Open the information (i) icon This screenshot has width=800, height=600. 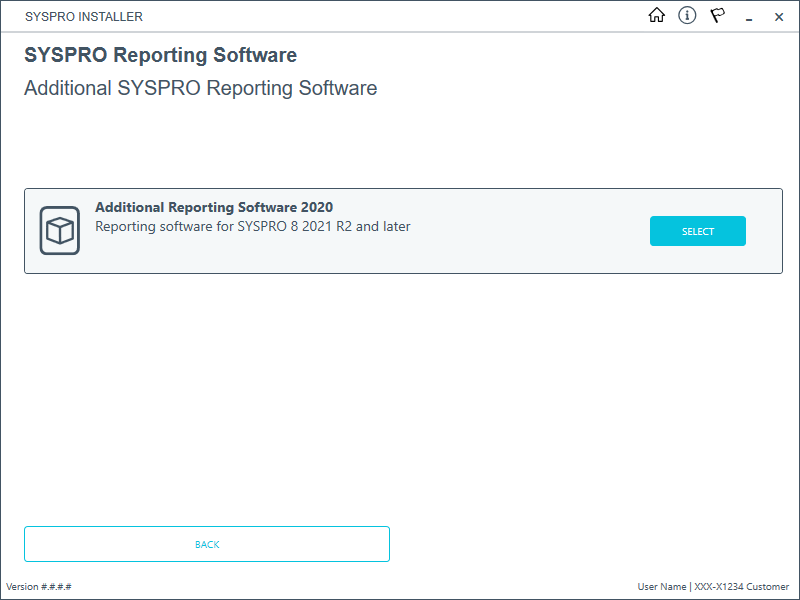coord(687,16)
